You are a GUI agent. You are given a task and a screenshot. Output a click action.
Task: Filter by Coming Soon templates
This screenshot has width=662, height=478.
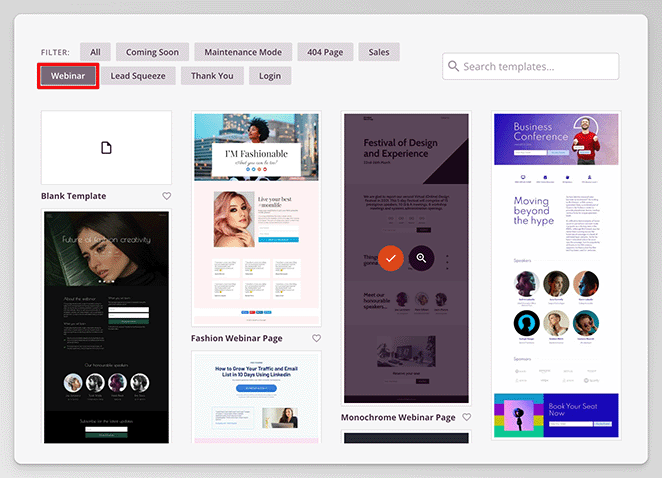tap(152, 52)
